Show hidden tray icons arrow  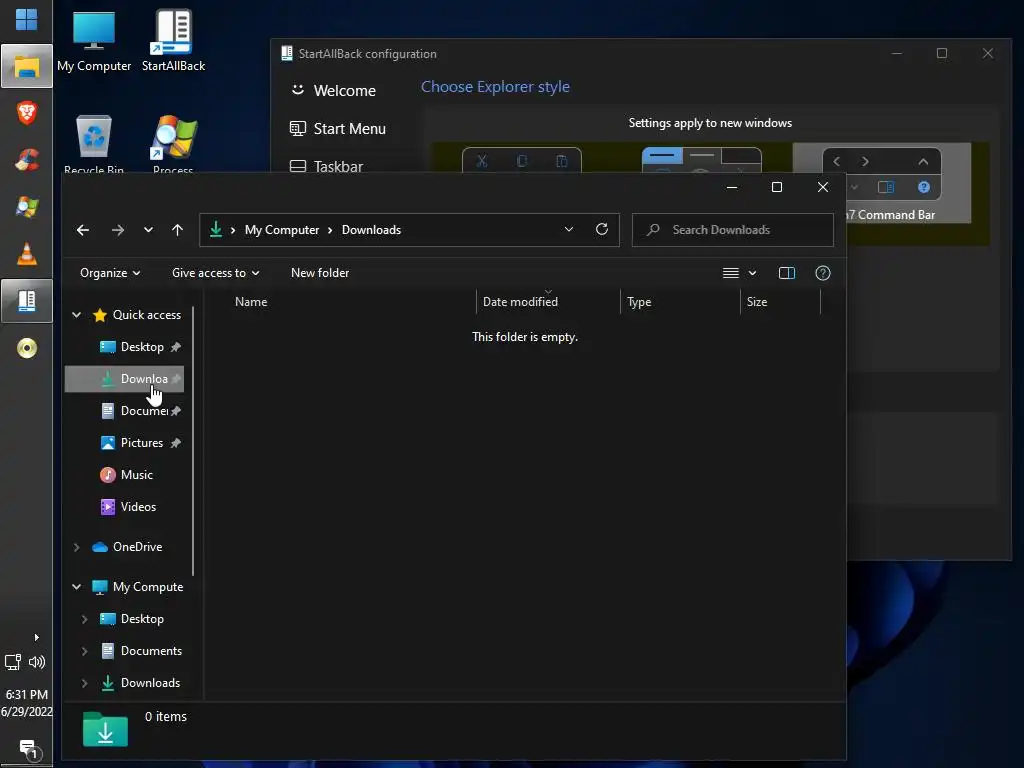tap(37, 637)
